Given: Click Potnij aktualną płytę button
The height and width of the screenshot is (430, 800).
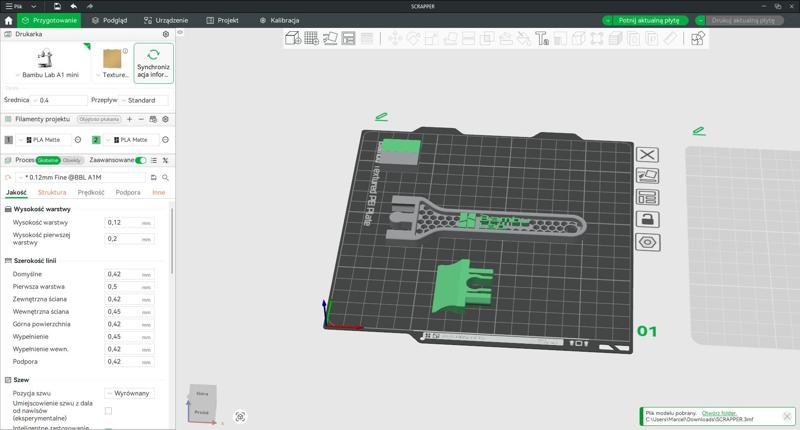Looking at the screenshot, I should tap(649, 20).
